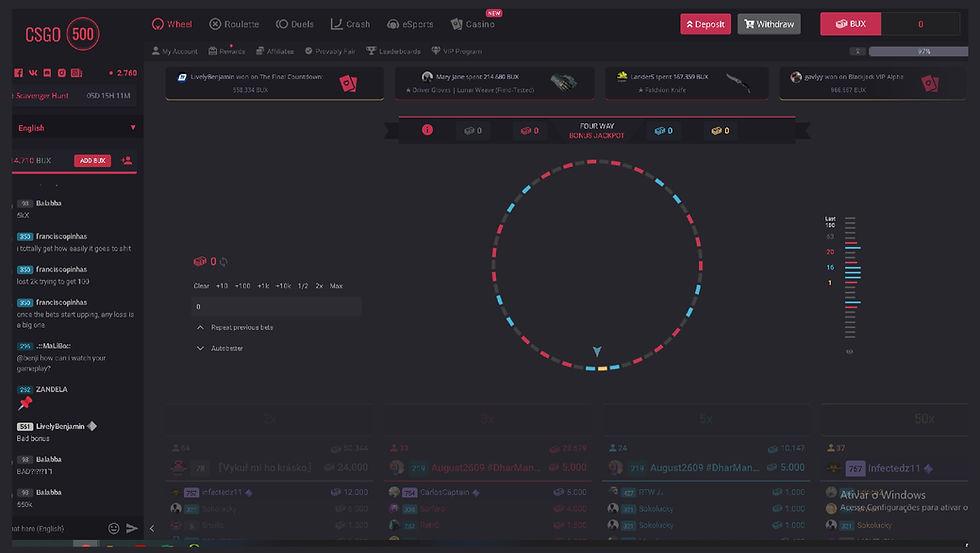Open the Instagram social icon
This screenshot has height=553, width=980.
[61, 73]
